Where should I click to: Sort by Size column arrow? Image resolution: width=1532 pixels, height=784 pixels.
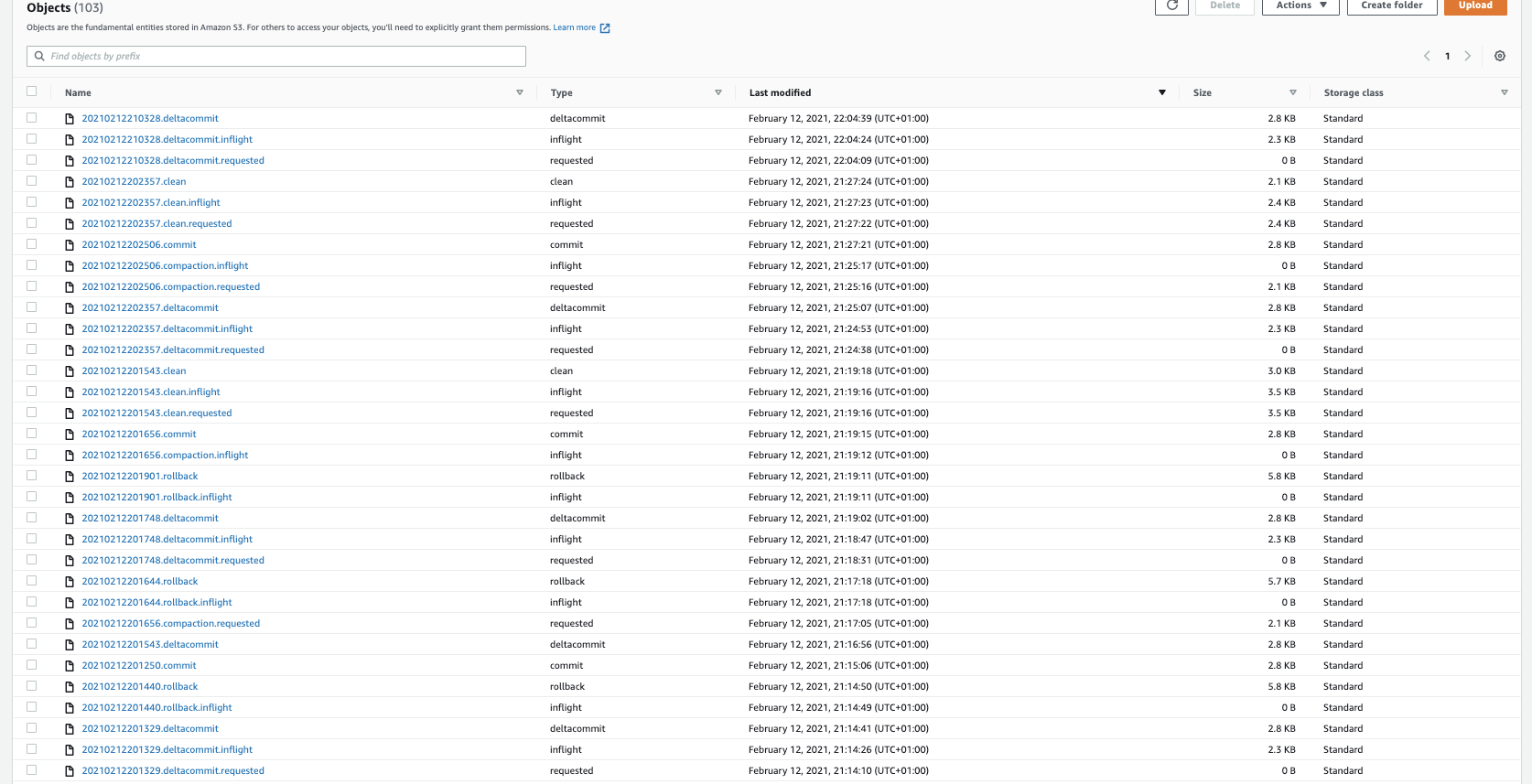click(x=1293, y=92)
